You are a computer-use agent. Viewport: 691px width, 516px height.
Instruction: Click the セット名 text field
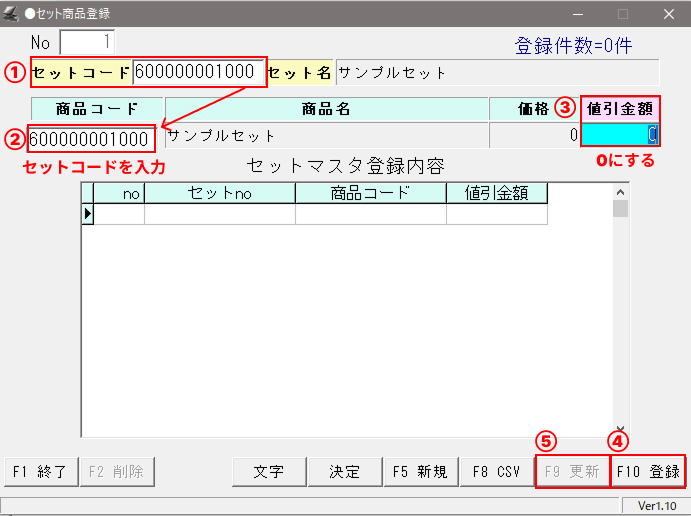coord(497,73)
